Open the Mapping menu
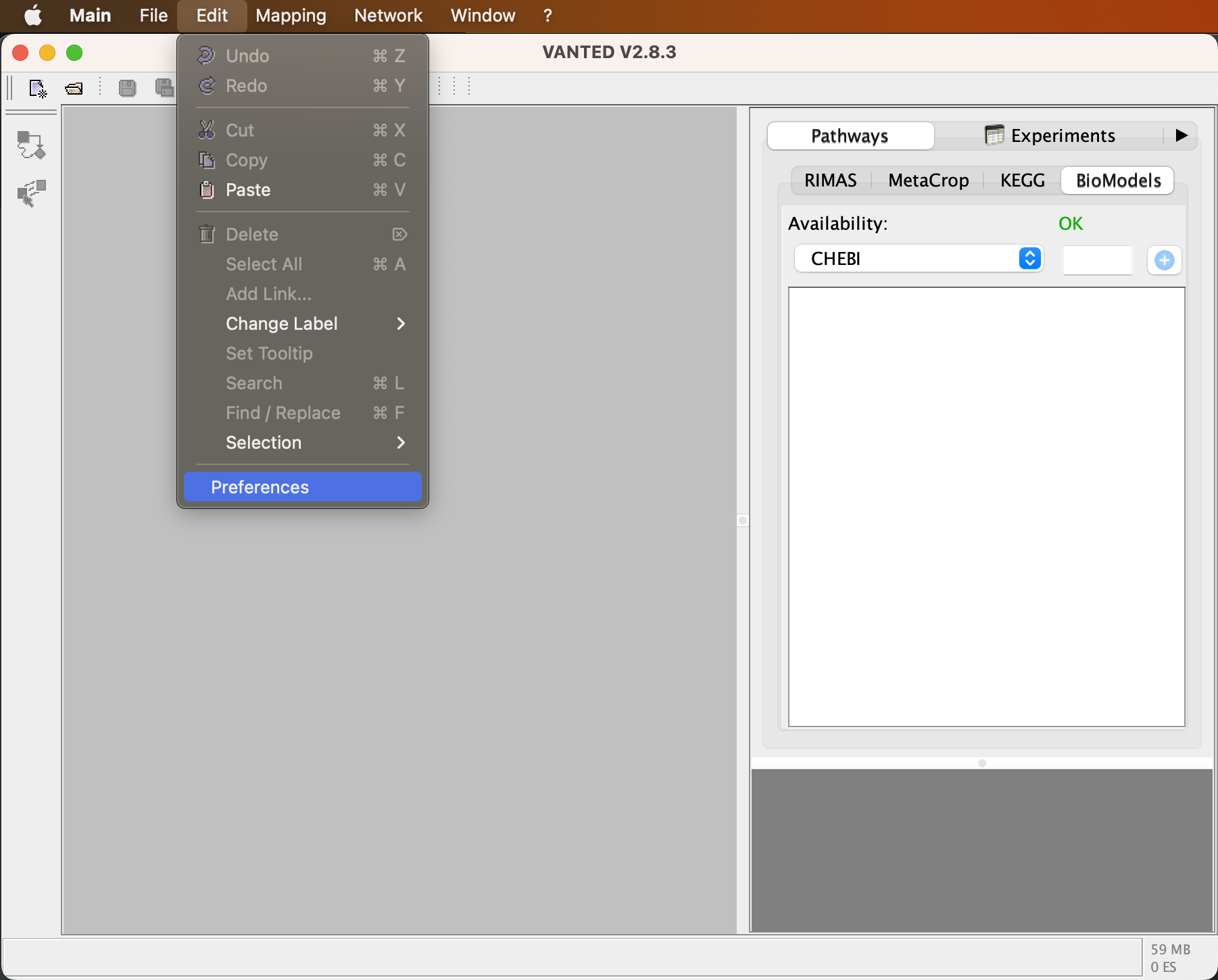This screenshot has width=1218, height=980. coord(291,16)
